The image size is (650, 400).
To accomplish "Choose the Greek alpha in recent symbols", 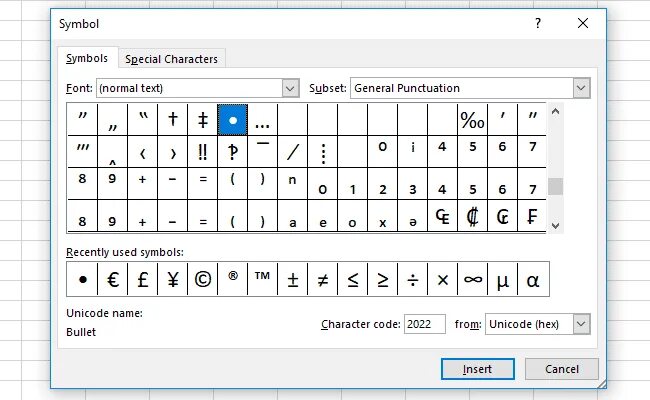I will 532,280.
